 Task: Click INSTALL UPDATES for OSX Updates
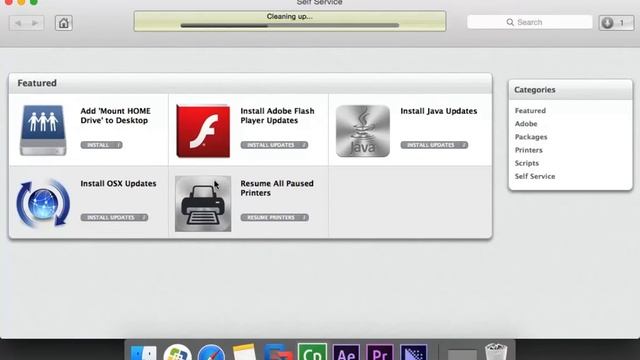point(114,218)
